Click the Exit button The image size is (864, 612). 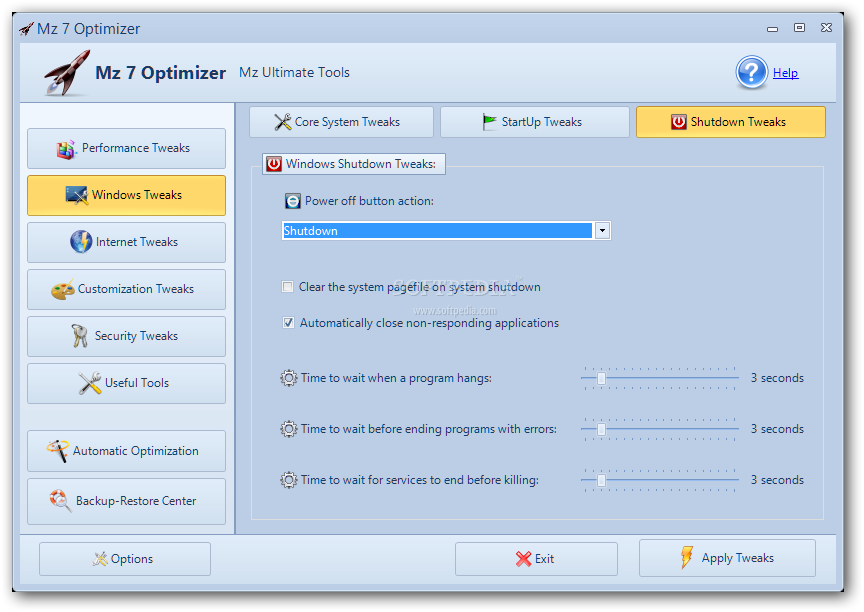pos(536,559)
